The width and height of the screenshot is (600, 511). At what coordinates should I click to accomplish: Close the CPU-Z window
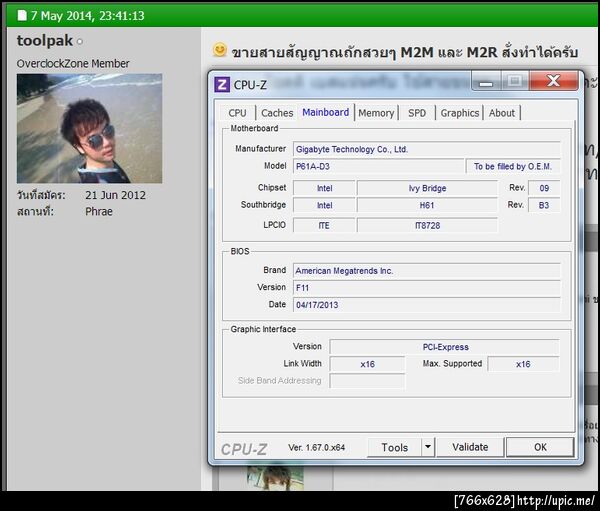pyautogui.click(x=554, y=81)
